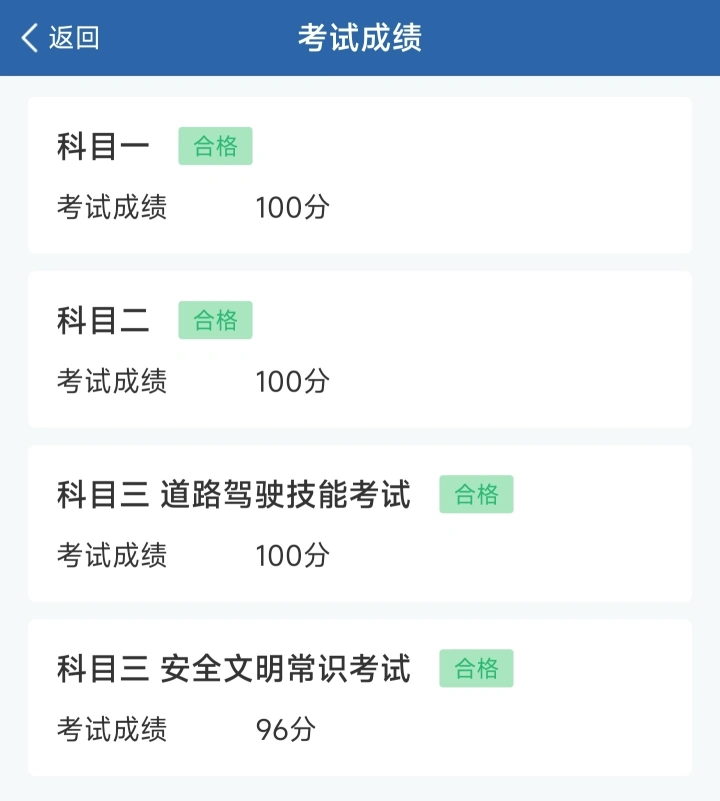Tap the 考试成绩 label under 安全文明常识考试
The image size is (720, 801).
coord(112,730)
